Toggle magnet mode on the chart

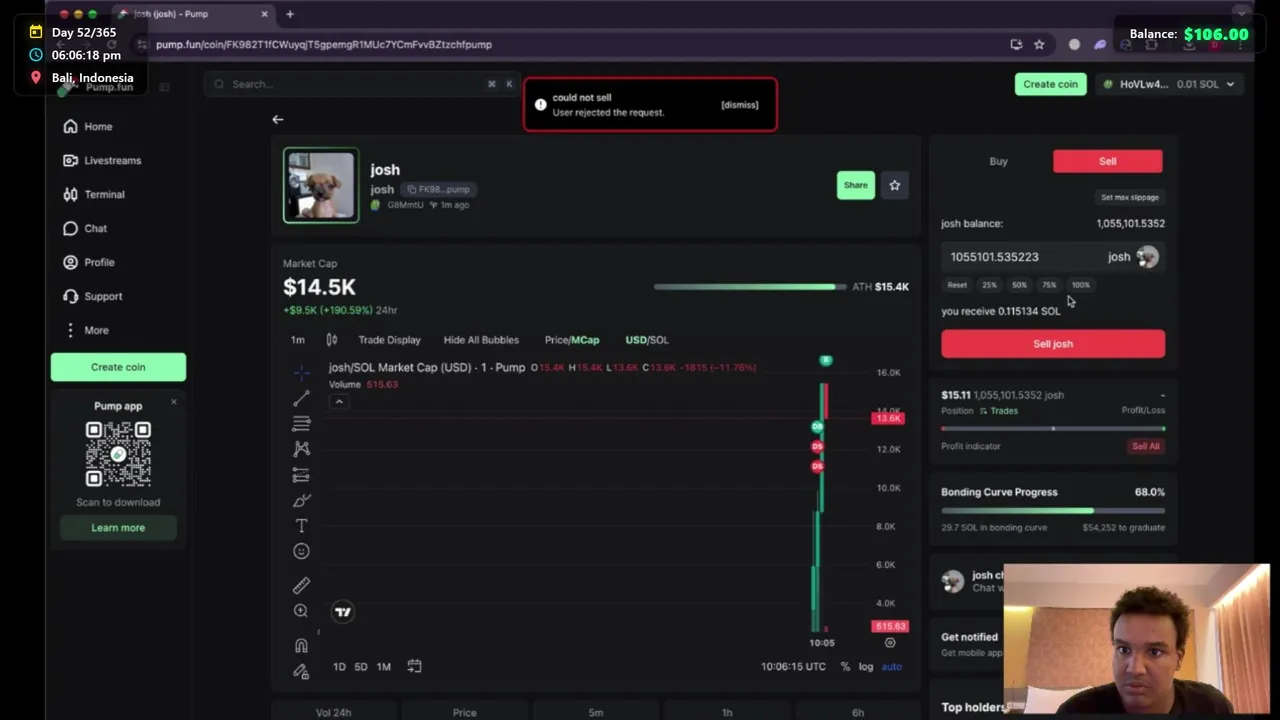point(301,645)
